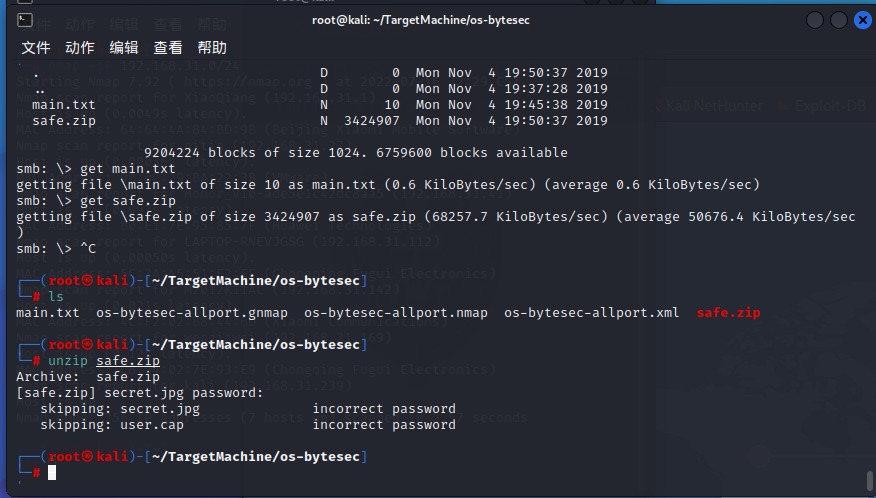This screenshot has width=876, height=498.
Task: Click incorrect password message for user.cap
Action: click(384, 425)
